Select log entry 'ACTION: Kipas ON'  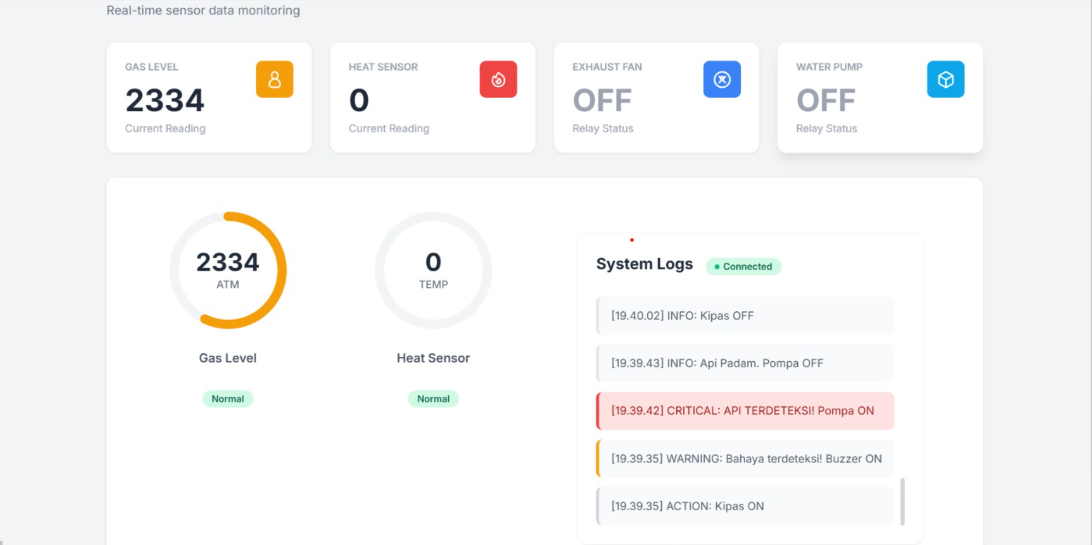tap(745, 506)
